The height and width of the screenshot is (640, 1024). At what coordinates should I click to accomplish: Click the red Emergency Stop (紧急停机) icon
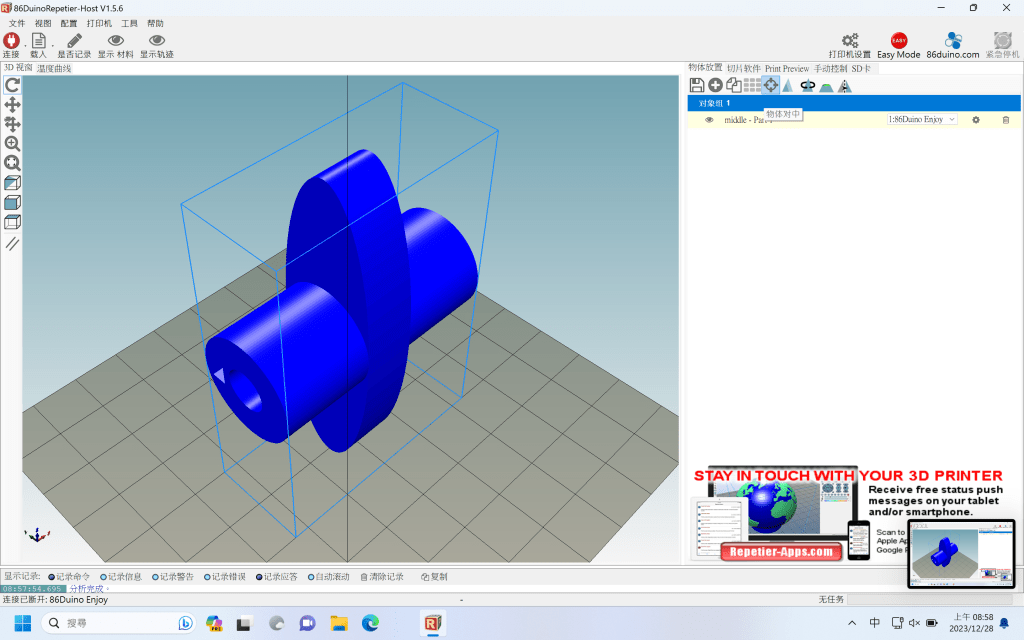coord(1002,41)
